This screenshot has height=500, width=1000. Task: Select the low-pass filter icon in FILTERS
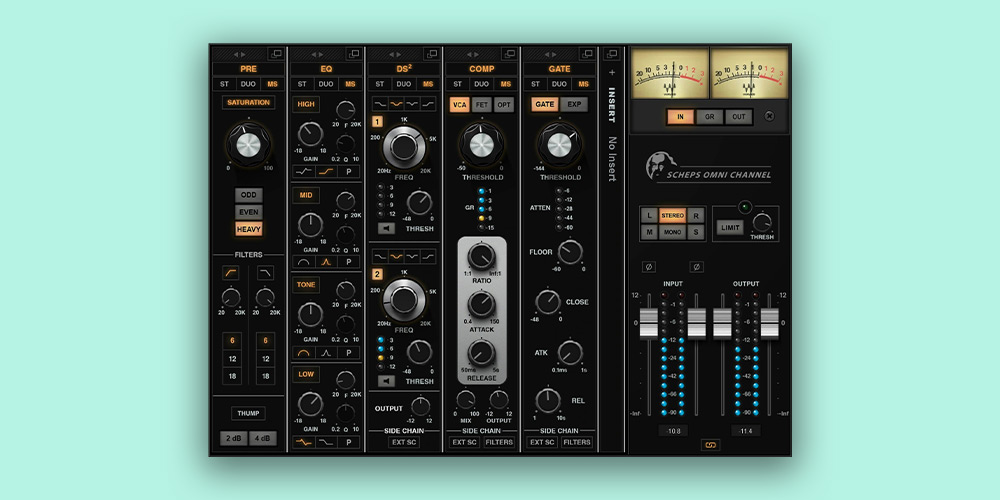point(265,273)
